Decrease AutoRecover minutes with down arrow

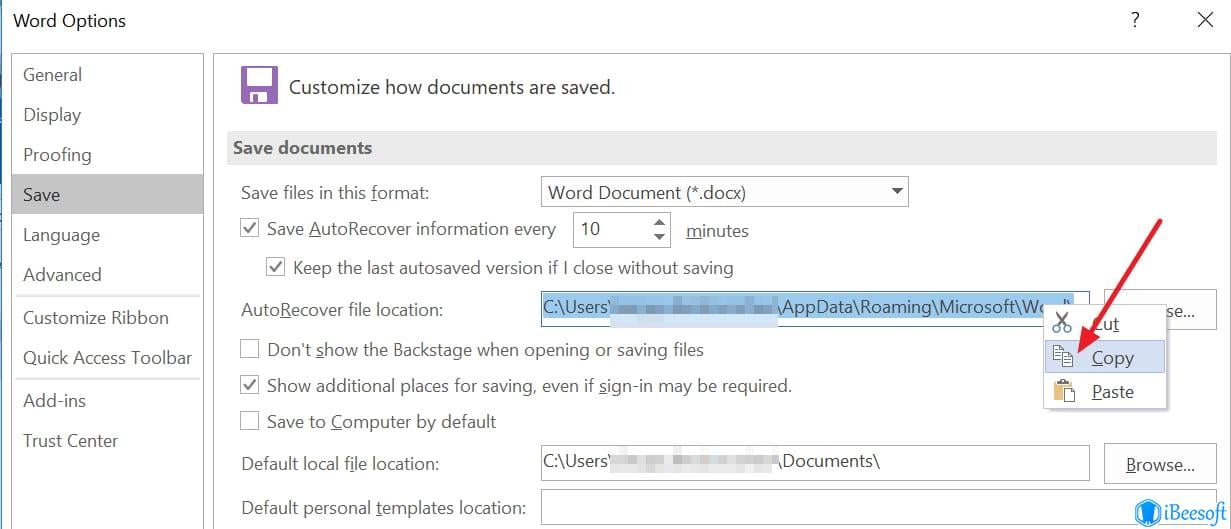click(x=659, y=237)
